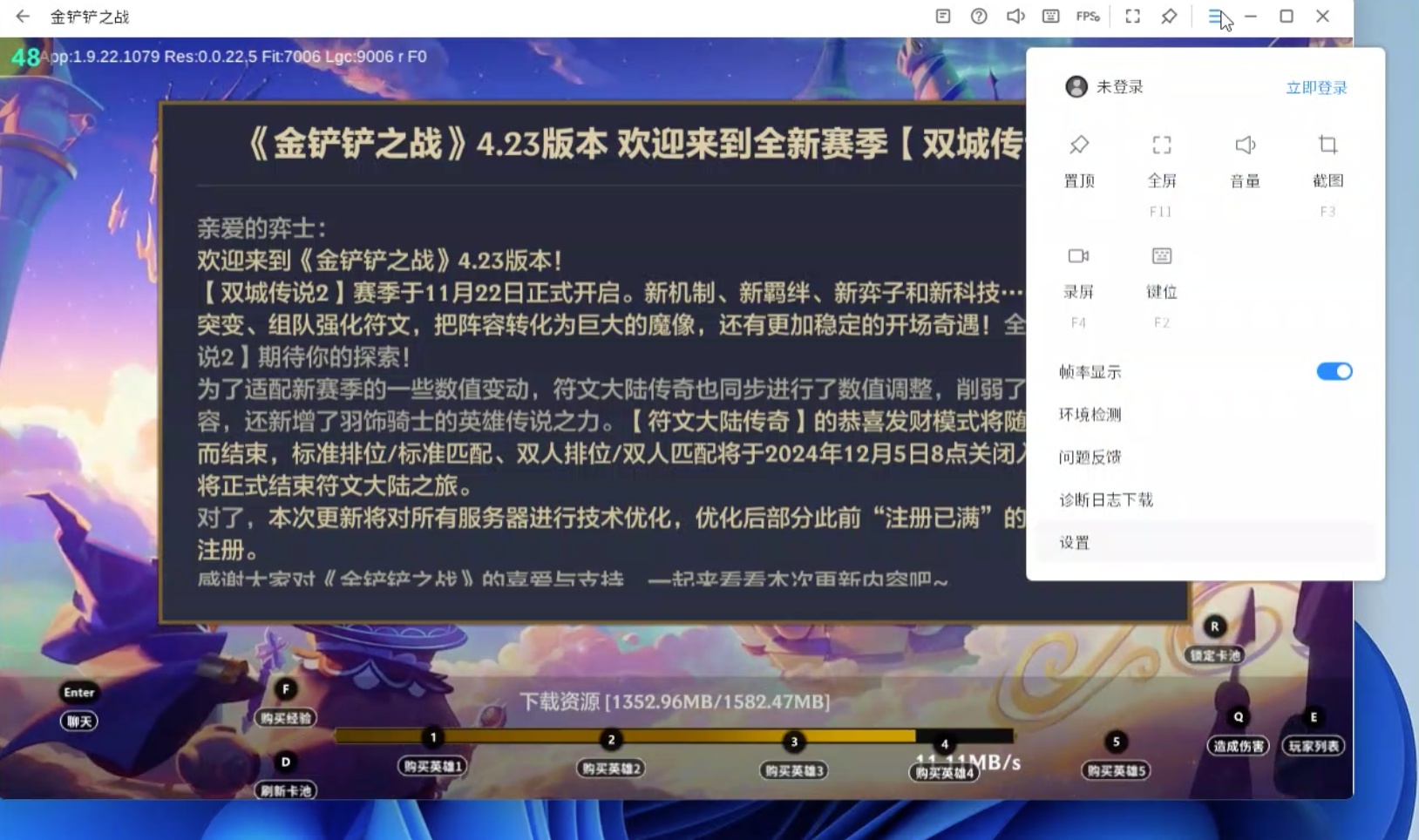Open help question mark icon
The image size is (1419, 840).
pos(979,17)
